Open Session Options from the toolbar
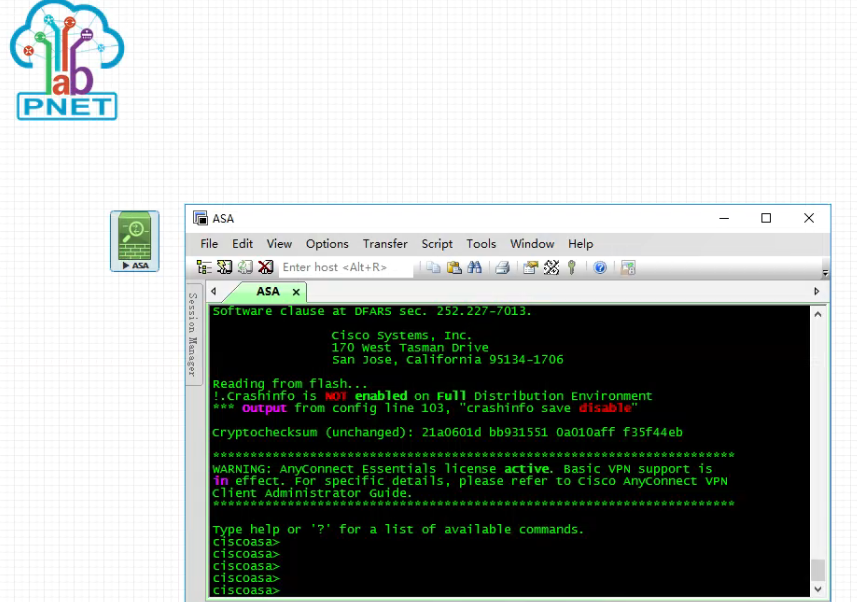Screen dimensions: 857x602 point(530,267)
